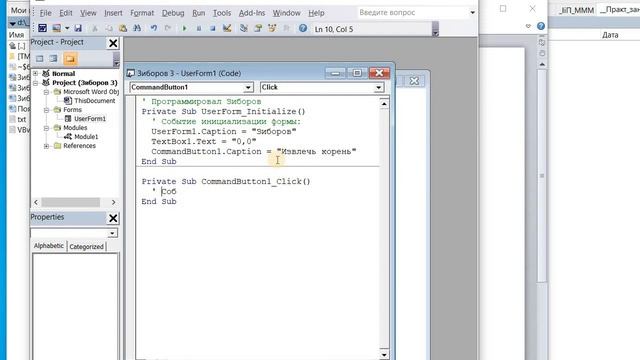Open the help question box dropdown arrow
The image size is (640, 360).
472,13
